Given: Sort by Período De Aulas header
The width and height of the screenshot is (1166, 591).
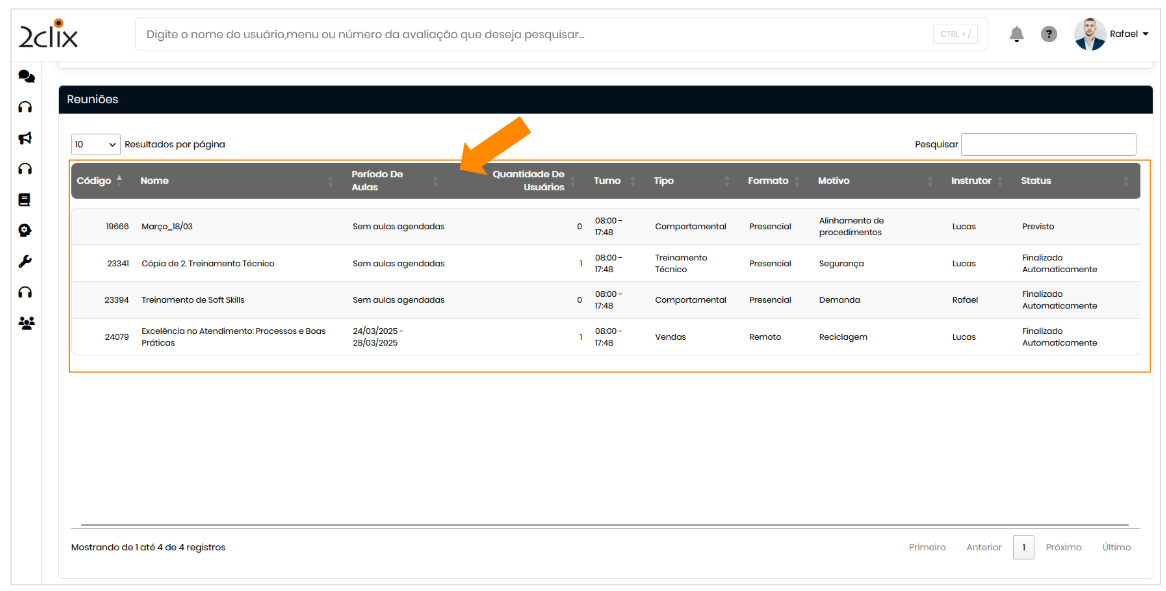Looking at the screenshot, I should [x=377, y=181].
